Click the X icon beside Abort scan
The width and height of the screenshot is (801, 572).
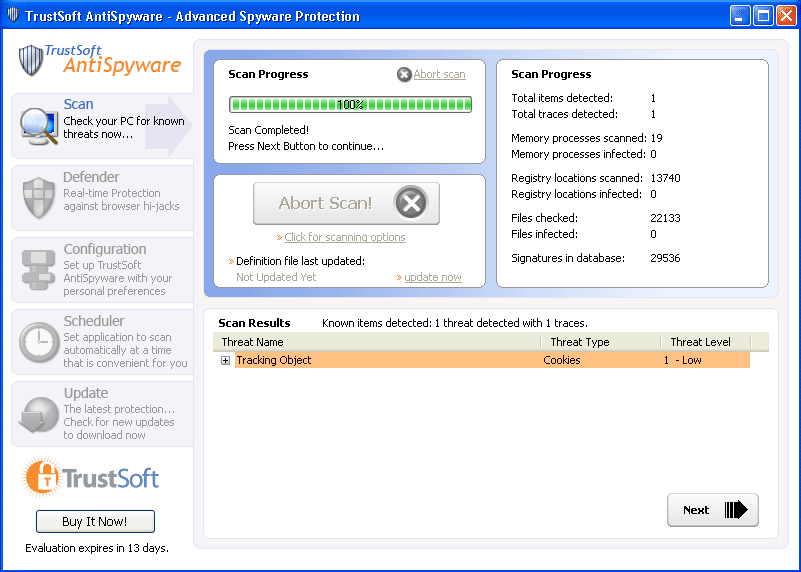click(x=404, y=74)
